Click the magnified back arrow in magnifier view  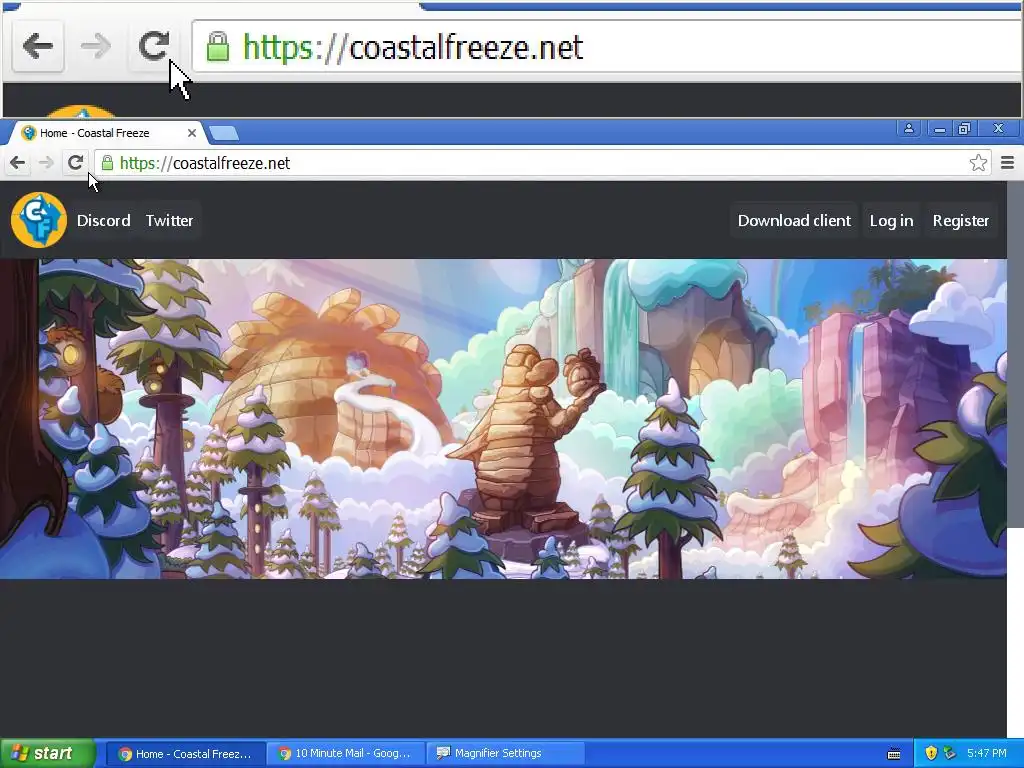click(38, 46)
